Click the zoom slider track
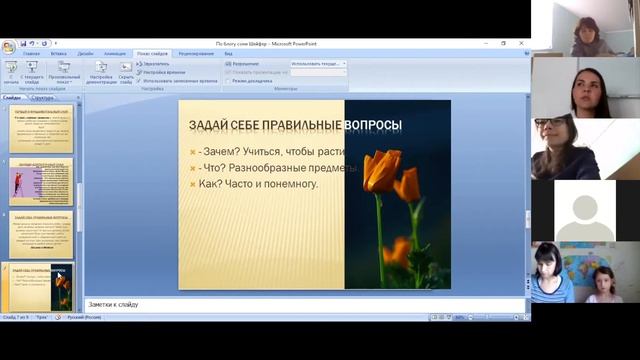This screenshot has width=640, height=360. click(493, 317)
